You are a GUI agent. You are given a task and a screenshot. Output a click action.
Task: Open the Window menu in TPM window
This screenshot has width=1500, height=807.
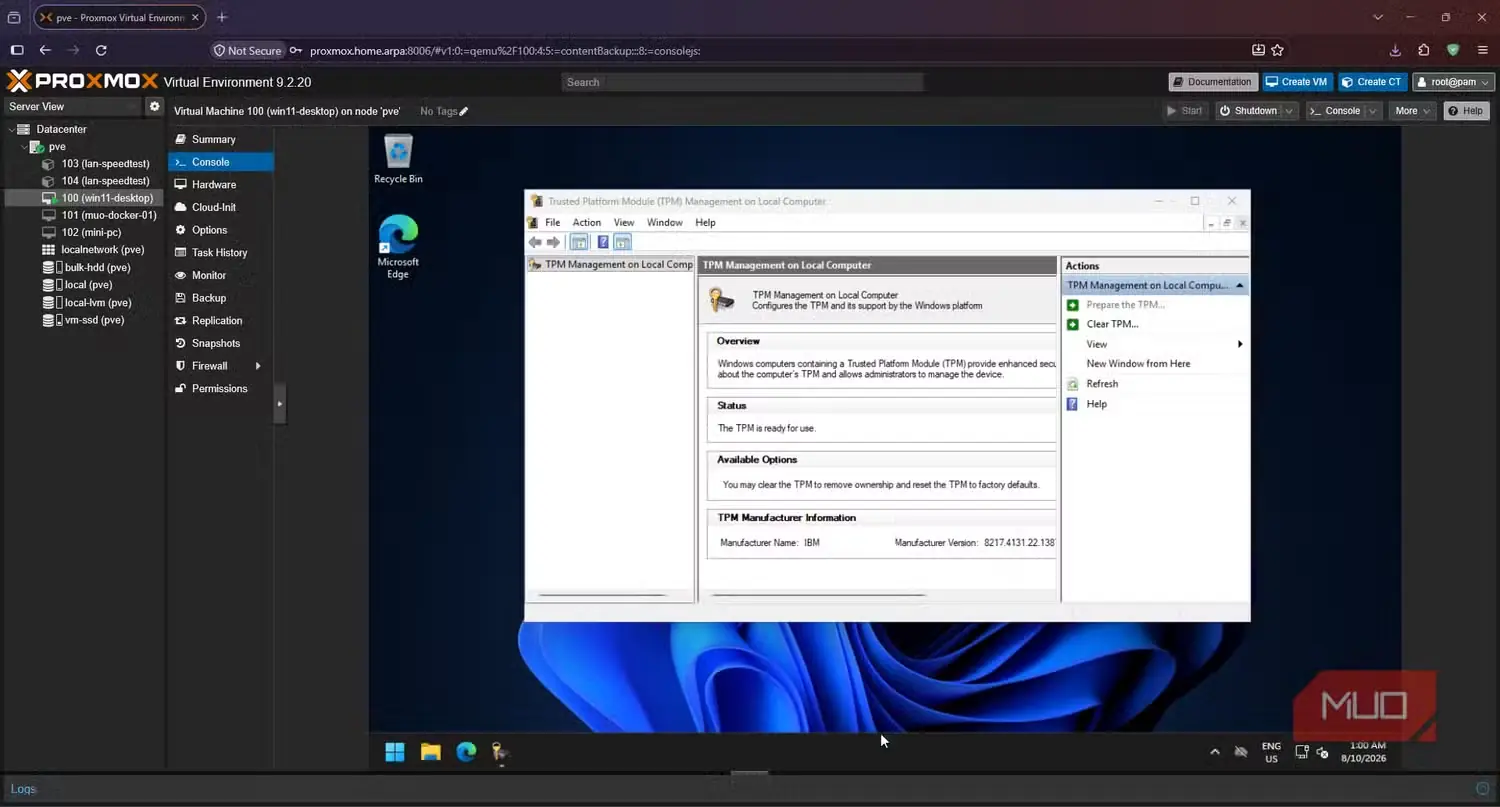(665, 223)
